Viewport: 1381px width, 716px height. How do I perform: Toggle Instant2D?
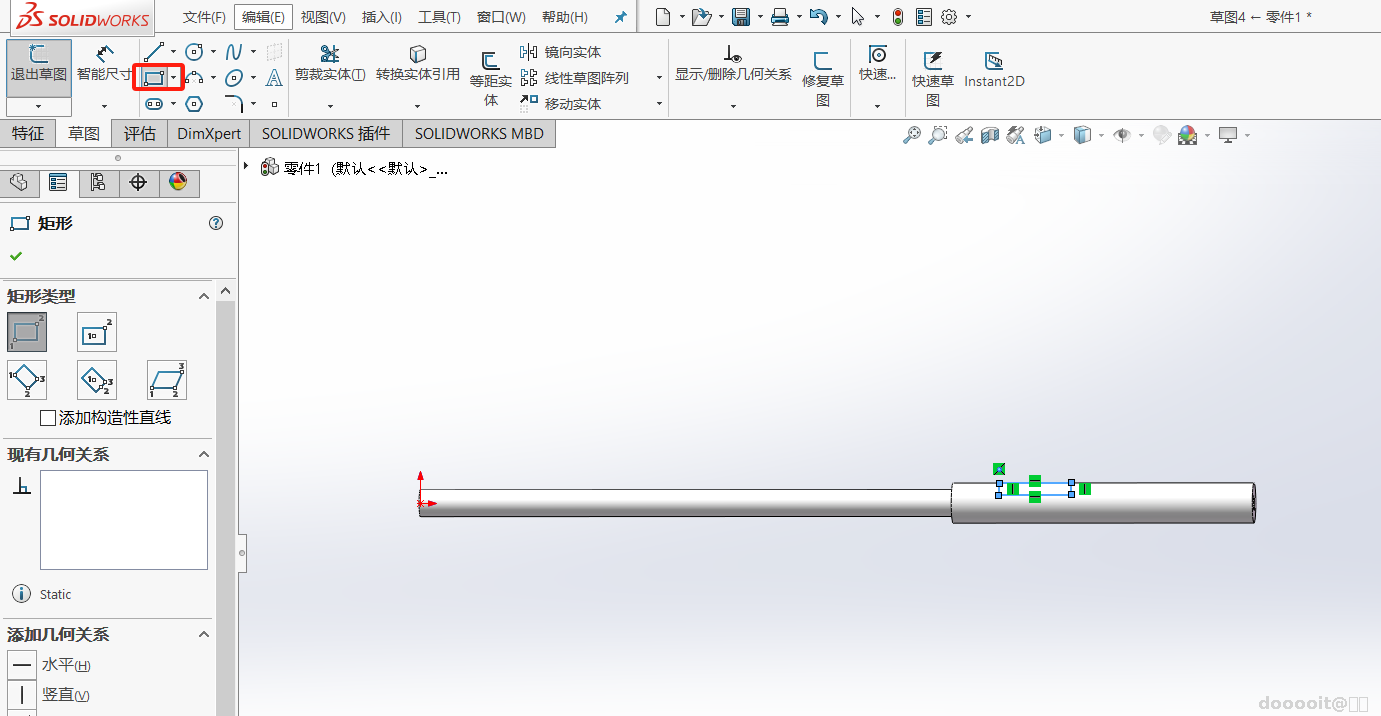click(994, 70)
